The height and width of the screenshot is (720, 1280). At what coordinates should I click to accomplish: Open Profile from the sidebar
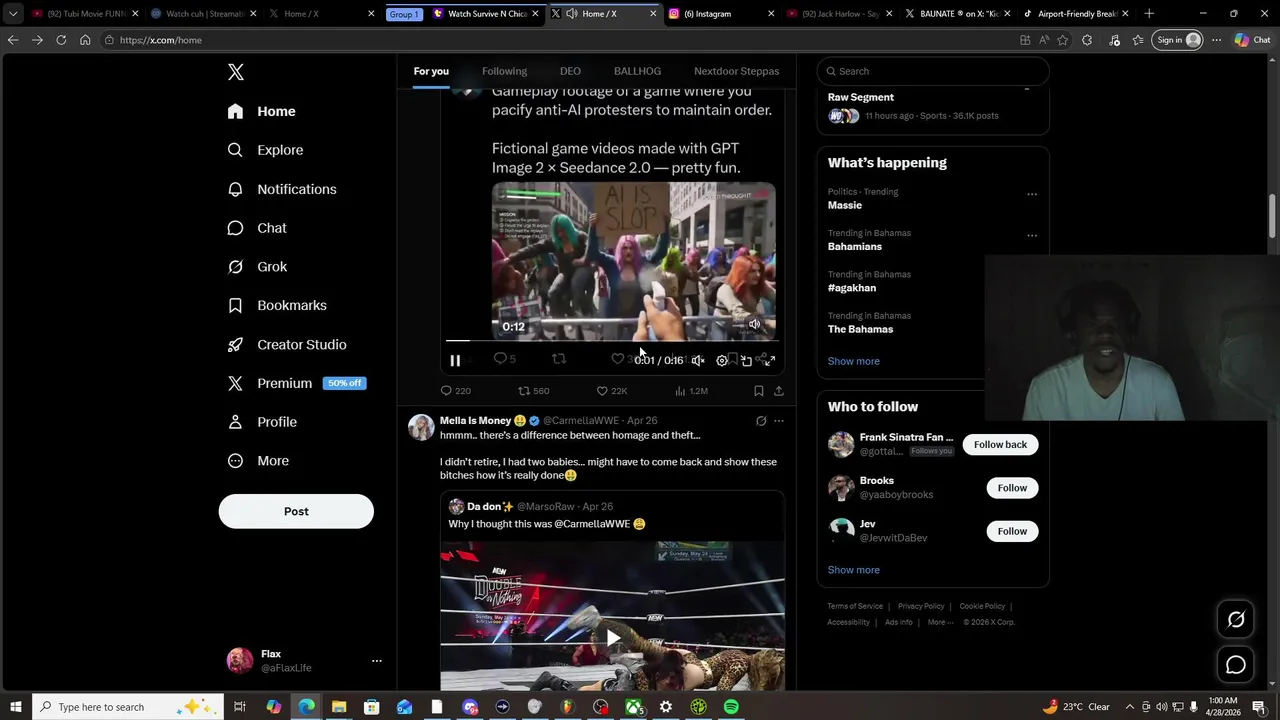[262, 422]
